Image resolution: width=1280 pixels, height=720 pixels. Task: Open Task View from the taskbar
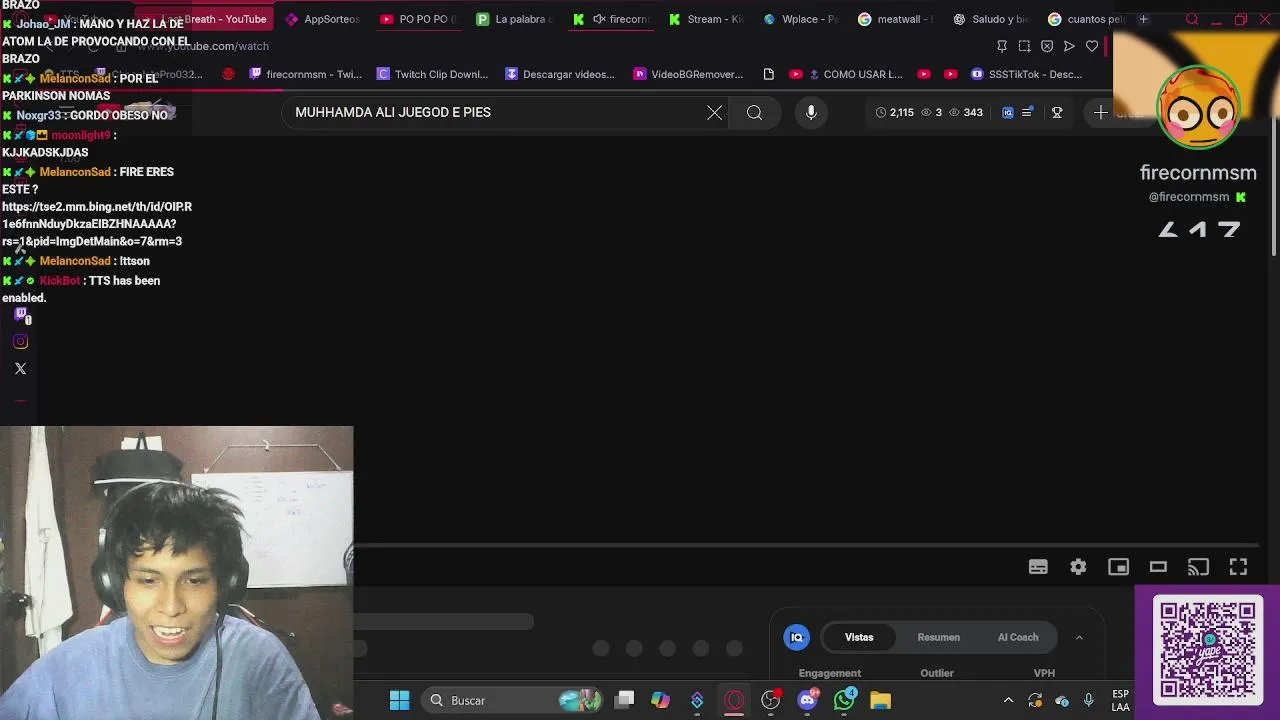(625, 700)
